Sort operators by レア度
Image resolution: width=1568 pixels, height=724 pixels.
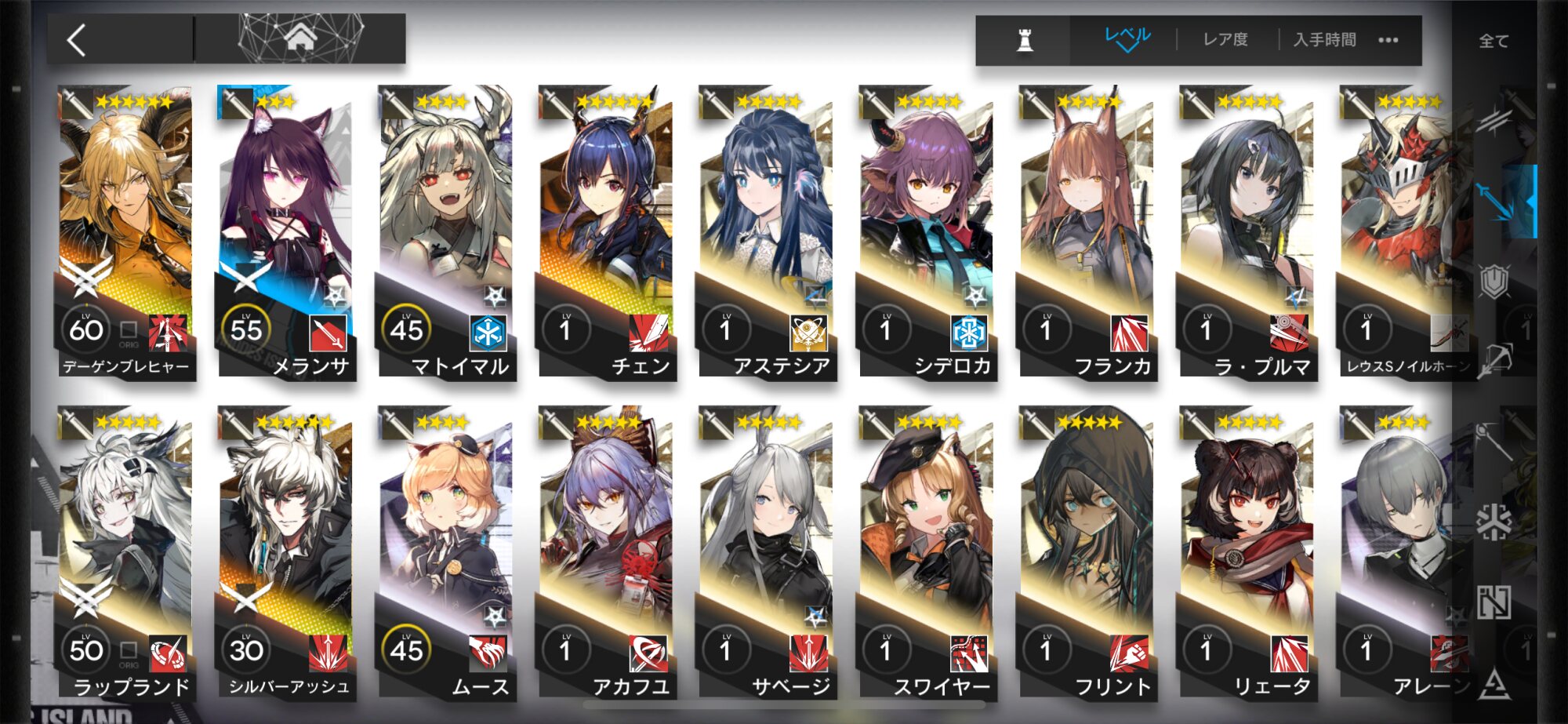(1225, 39)
